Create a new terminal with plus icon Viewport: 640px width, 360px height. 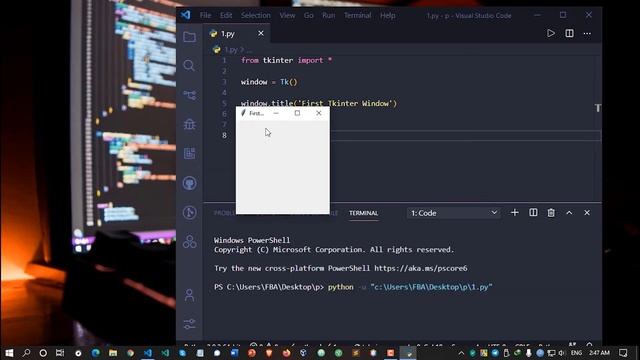click(x=515, y=213)
